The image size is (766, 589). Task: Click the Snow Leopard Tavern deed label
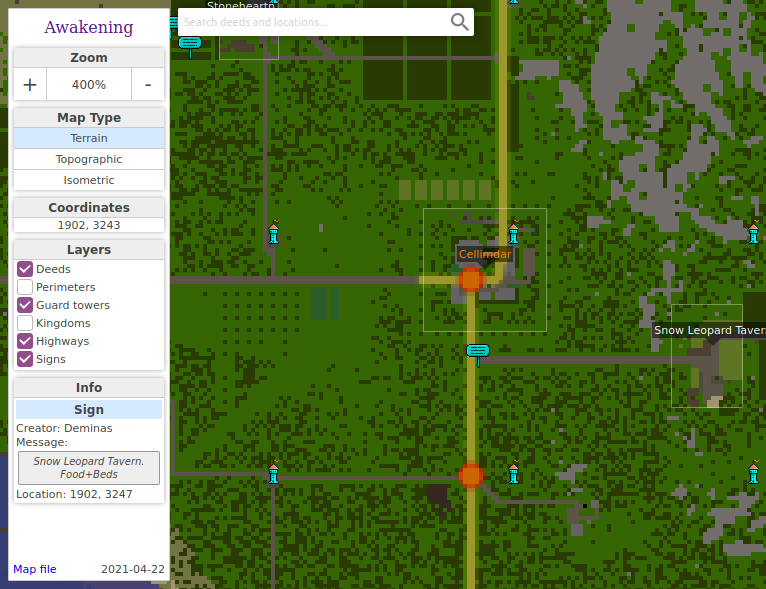pyautogui.click(x=709, y=330)
